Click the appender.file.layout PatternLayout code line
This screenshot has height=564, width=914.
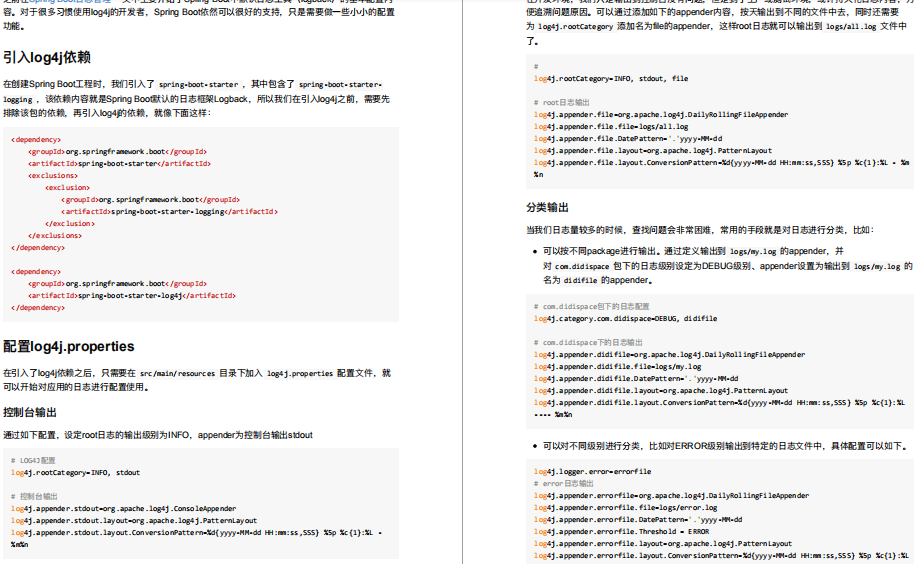[653, 150]
